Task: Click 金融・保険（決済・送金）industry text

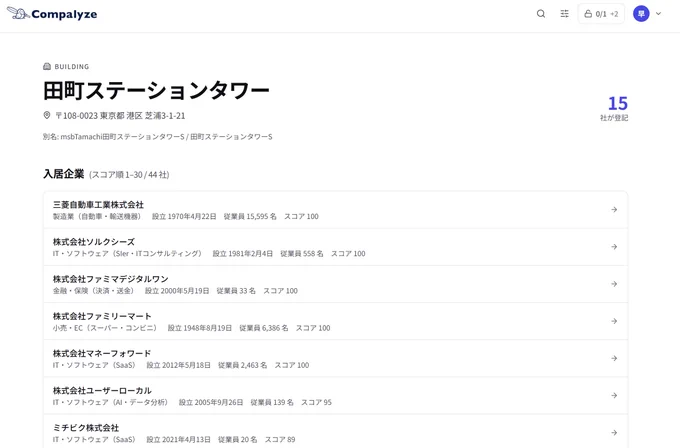Action: 95,291
